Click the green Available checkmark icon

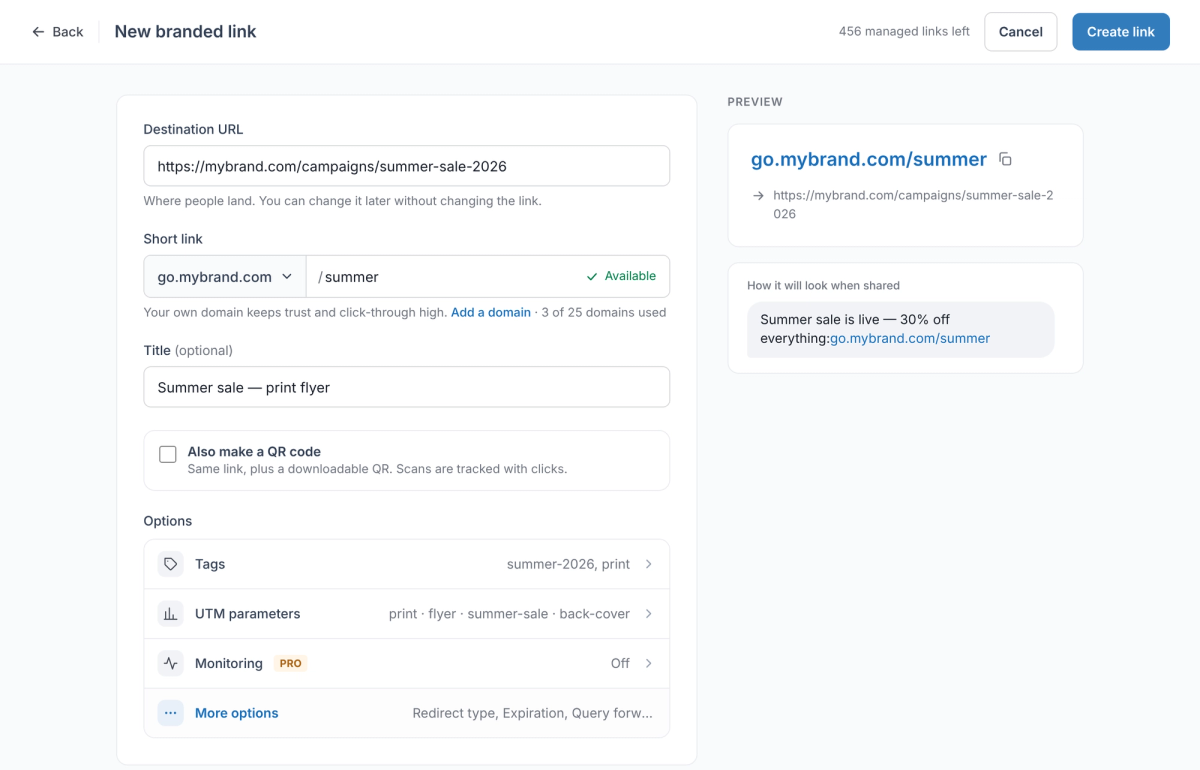[592, 276]
